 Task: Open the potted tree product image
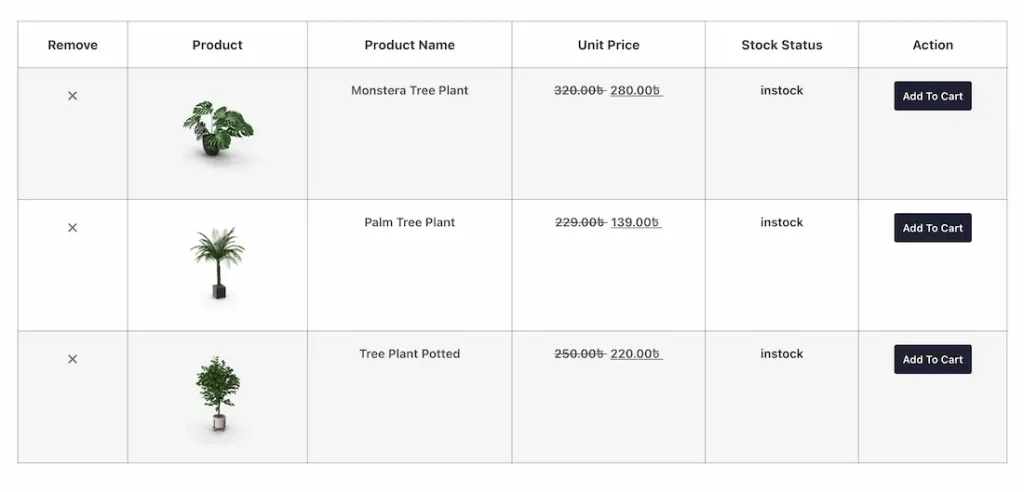click(217, 394)
